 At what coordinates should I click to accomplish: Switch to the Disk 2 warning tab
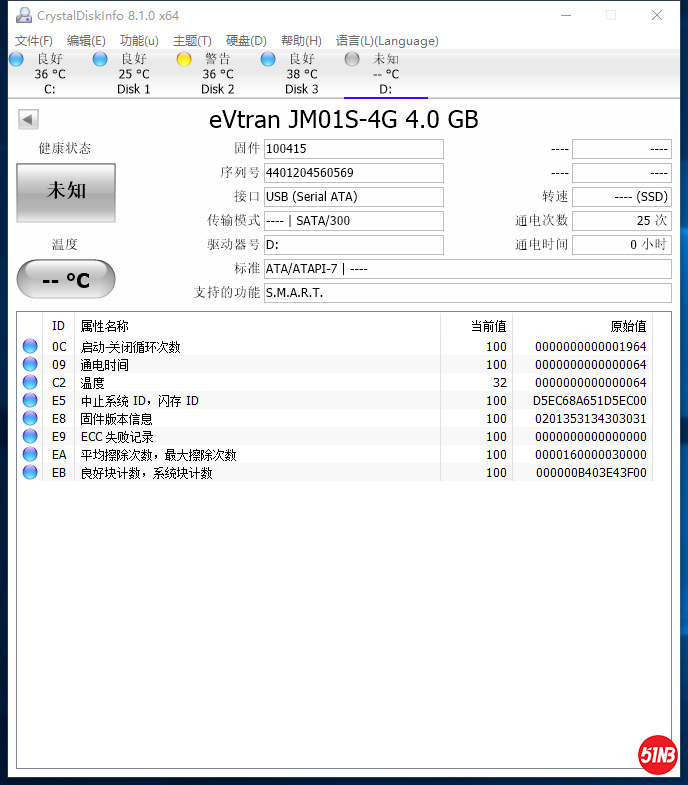218,74
